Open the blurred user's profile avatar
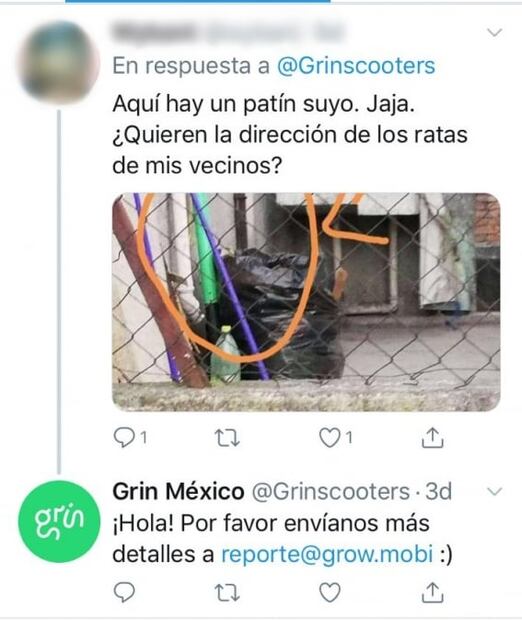Screen dimensions: 522x620 59,61
